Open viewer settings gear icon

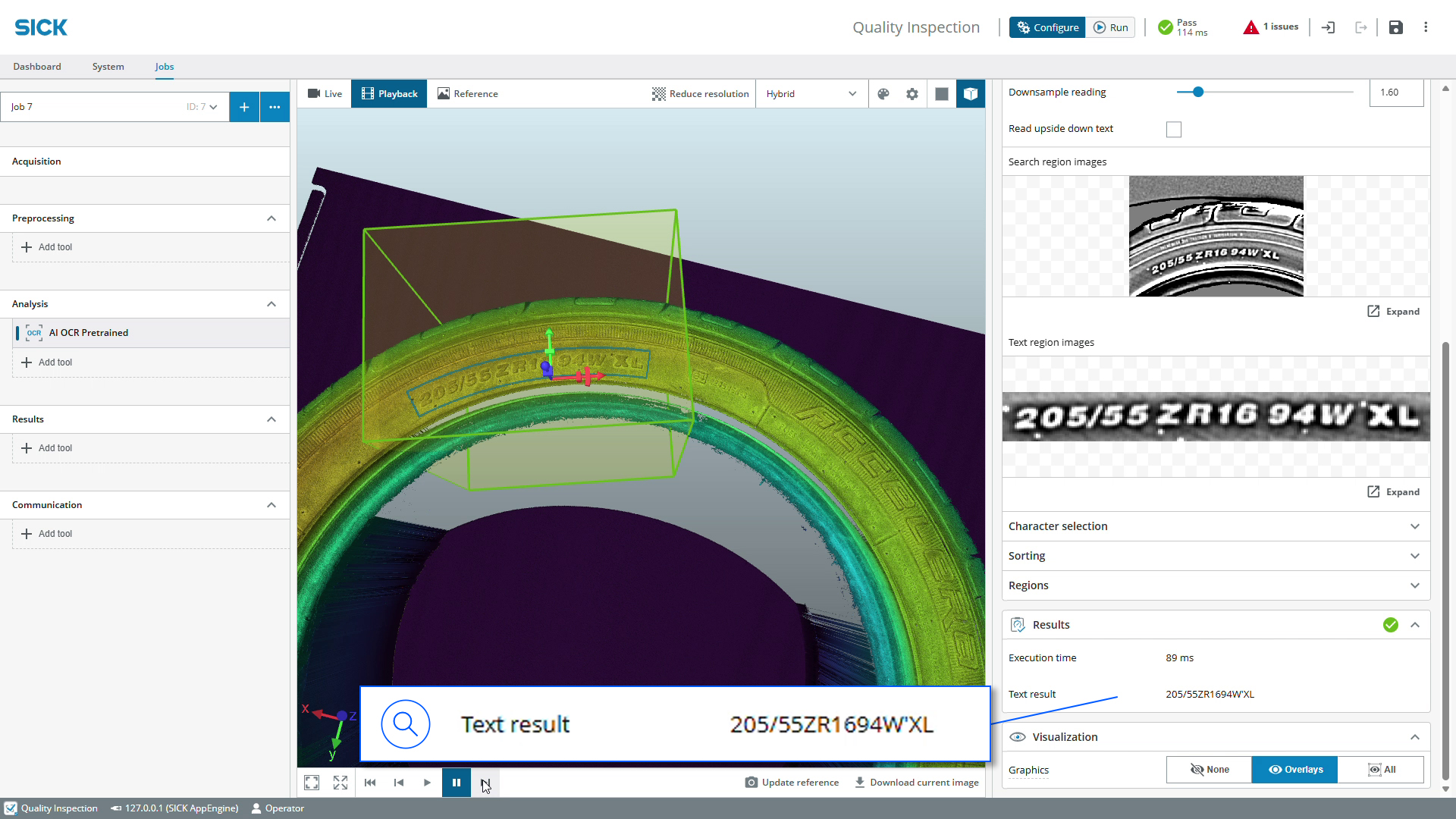[912, 94]
